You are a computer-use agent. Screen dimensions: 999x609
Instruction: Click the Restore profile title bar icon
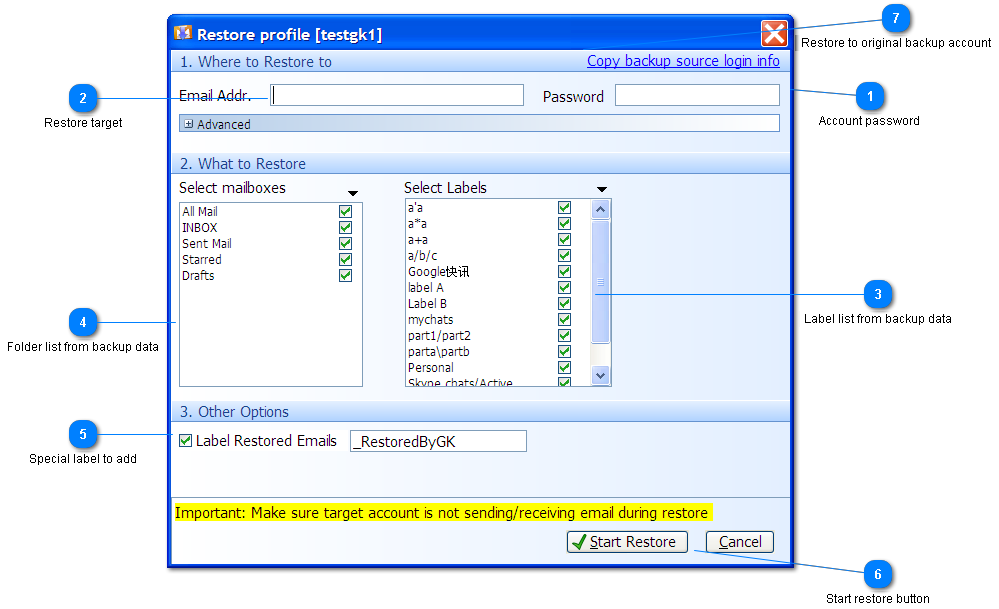click(x=183, y=32)
